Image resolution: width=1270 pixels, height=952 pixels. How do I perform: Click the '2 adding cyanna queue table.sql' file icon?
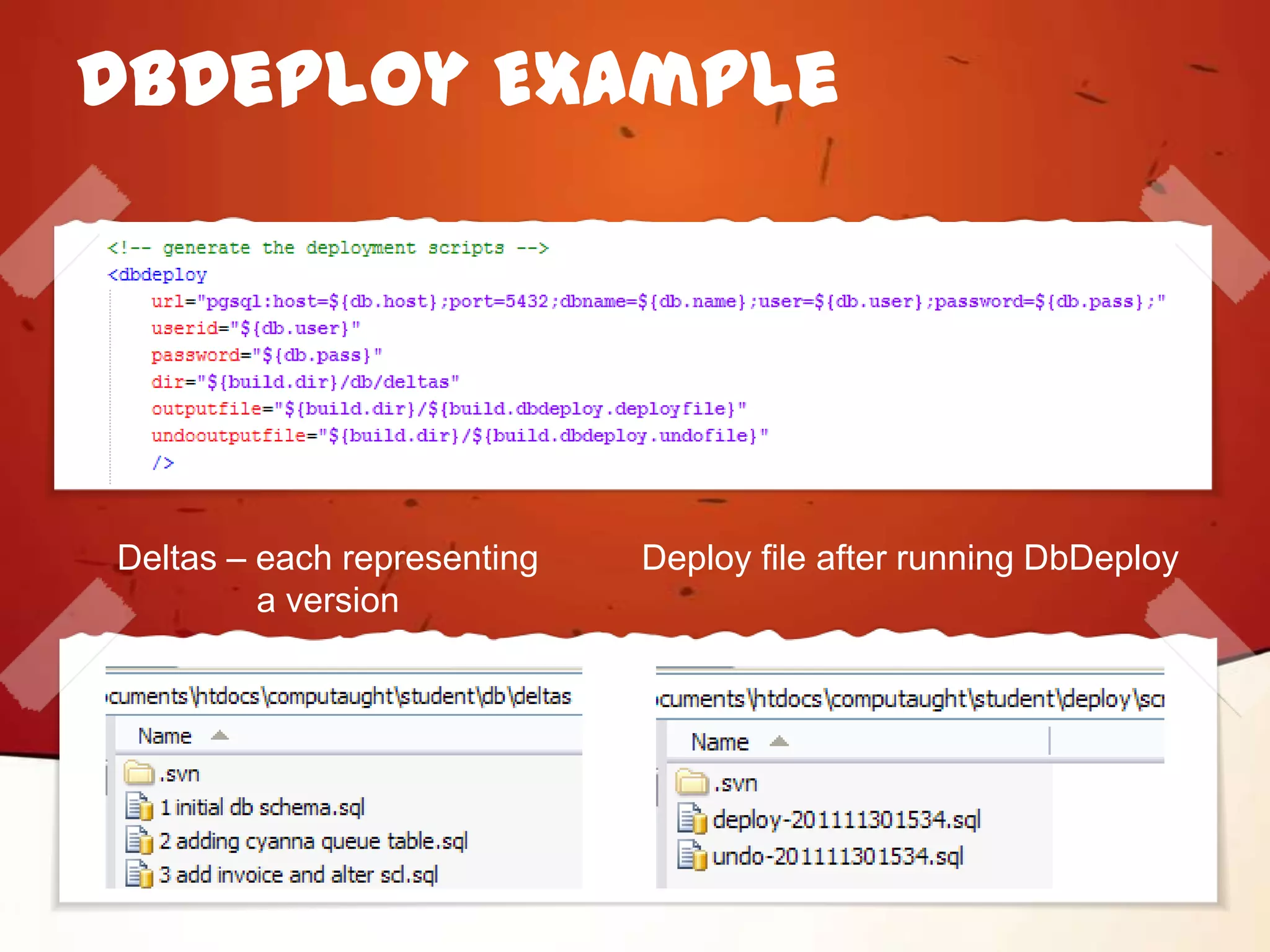[x=140, y=840]
